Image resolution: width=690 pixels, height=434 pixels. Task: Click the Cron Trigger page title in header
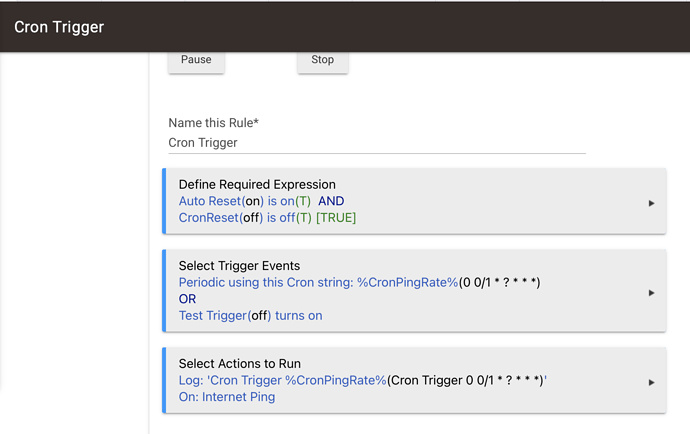(x=59, y=27)
